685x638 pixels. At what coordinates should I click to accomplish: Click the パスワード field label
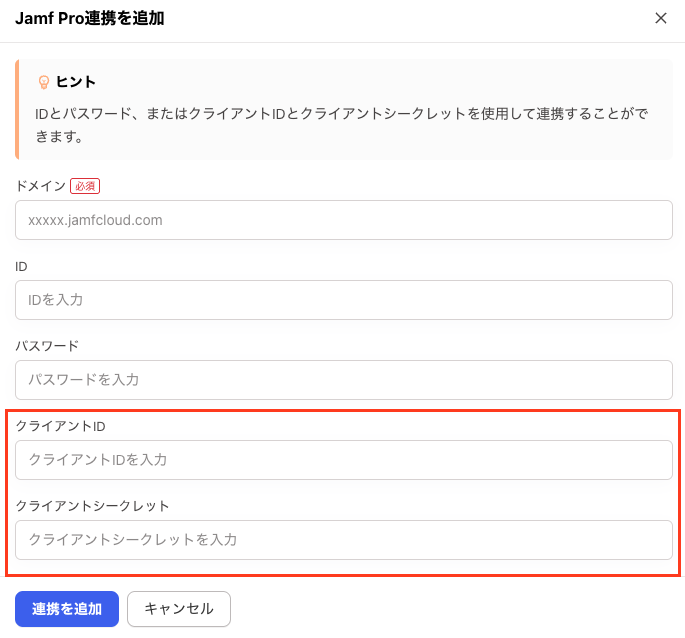click(47, 346)
